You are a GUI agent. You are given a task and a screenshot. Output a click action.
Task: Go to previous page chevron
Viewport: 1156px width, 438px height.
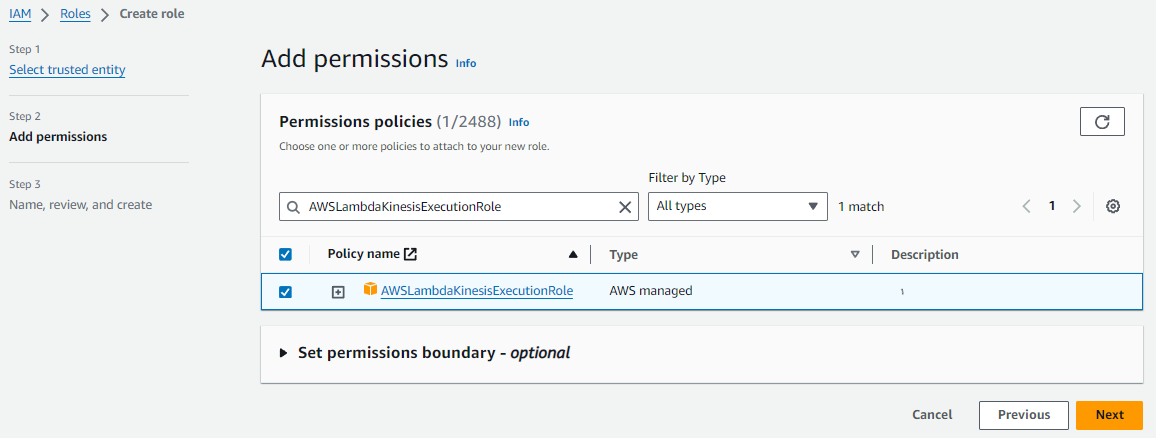(1027, 206)
